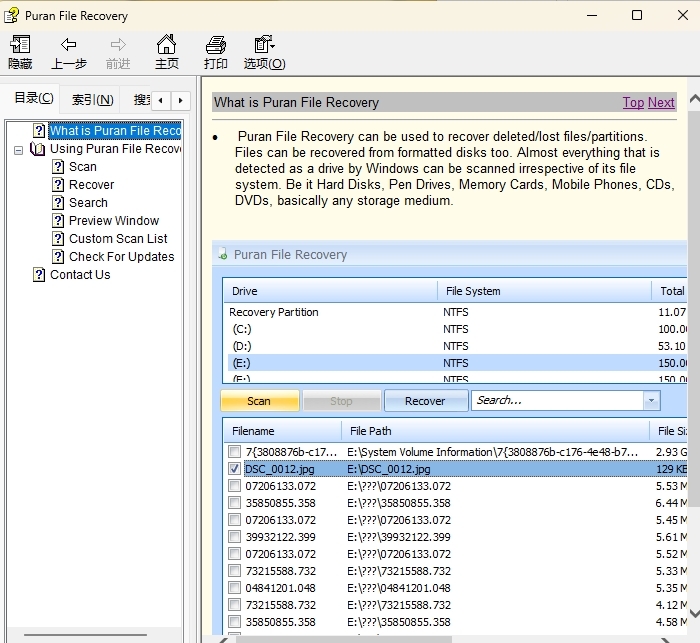Open the 选项(O) options icon
Screen dimensions: 700x643
(264, 44)
